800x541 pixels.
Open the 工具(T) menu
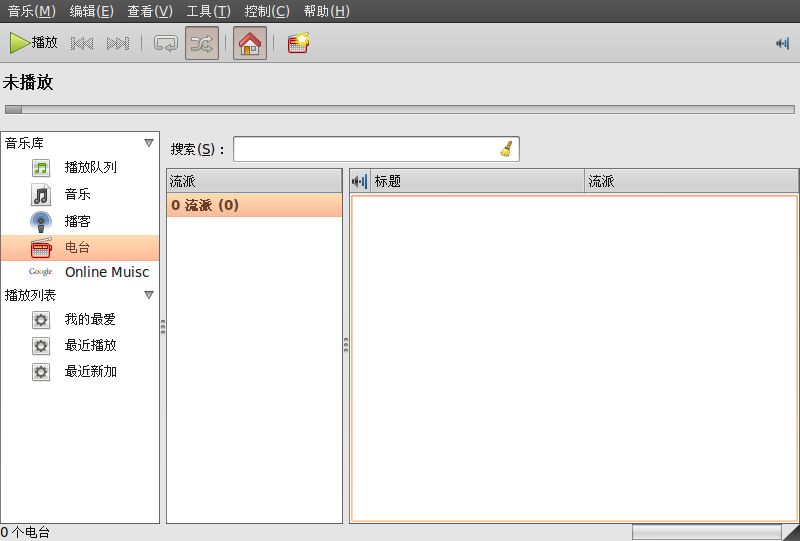coord(208,11)
